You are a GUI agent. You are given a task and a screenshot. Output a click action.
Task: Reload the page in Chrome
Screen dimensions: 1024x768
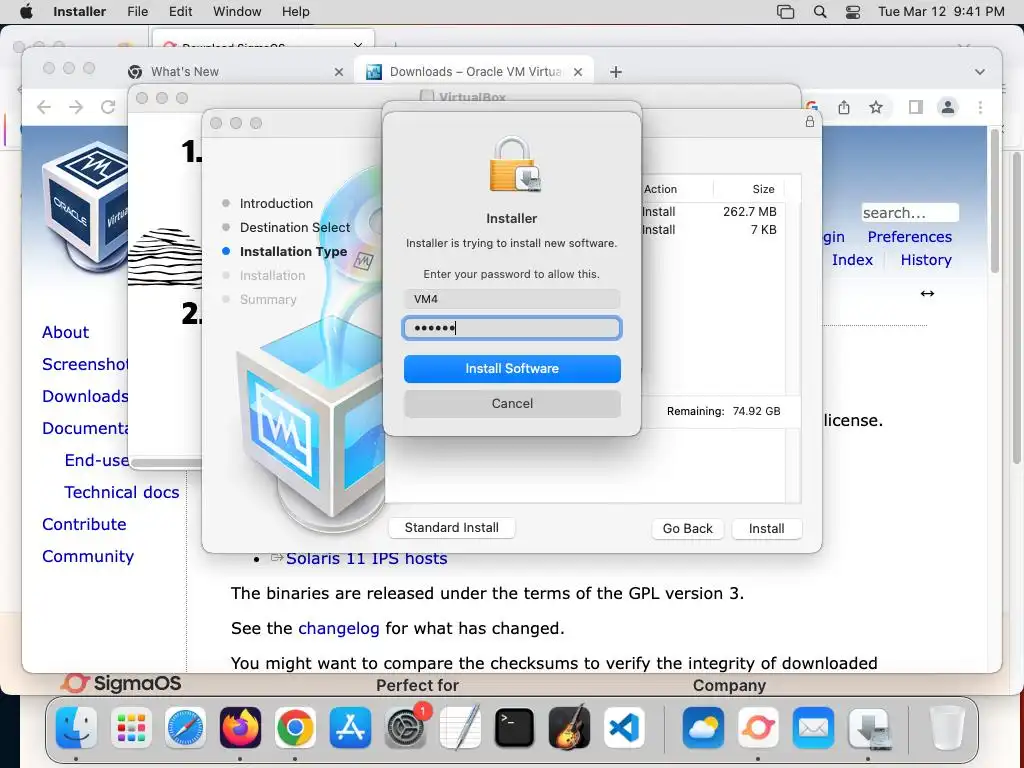(108, 107)
